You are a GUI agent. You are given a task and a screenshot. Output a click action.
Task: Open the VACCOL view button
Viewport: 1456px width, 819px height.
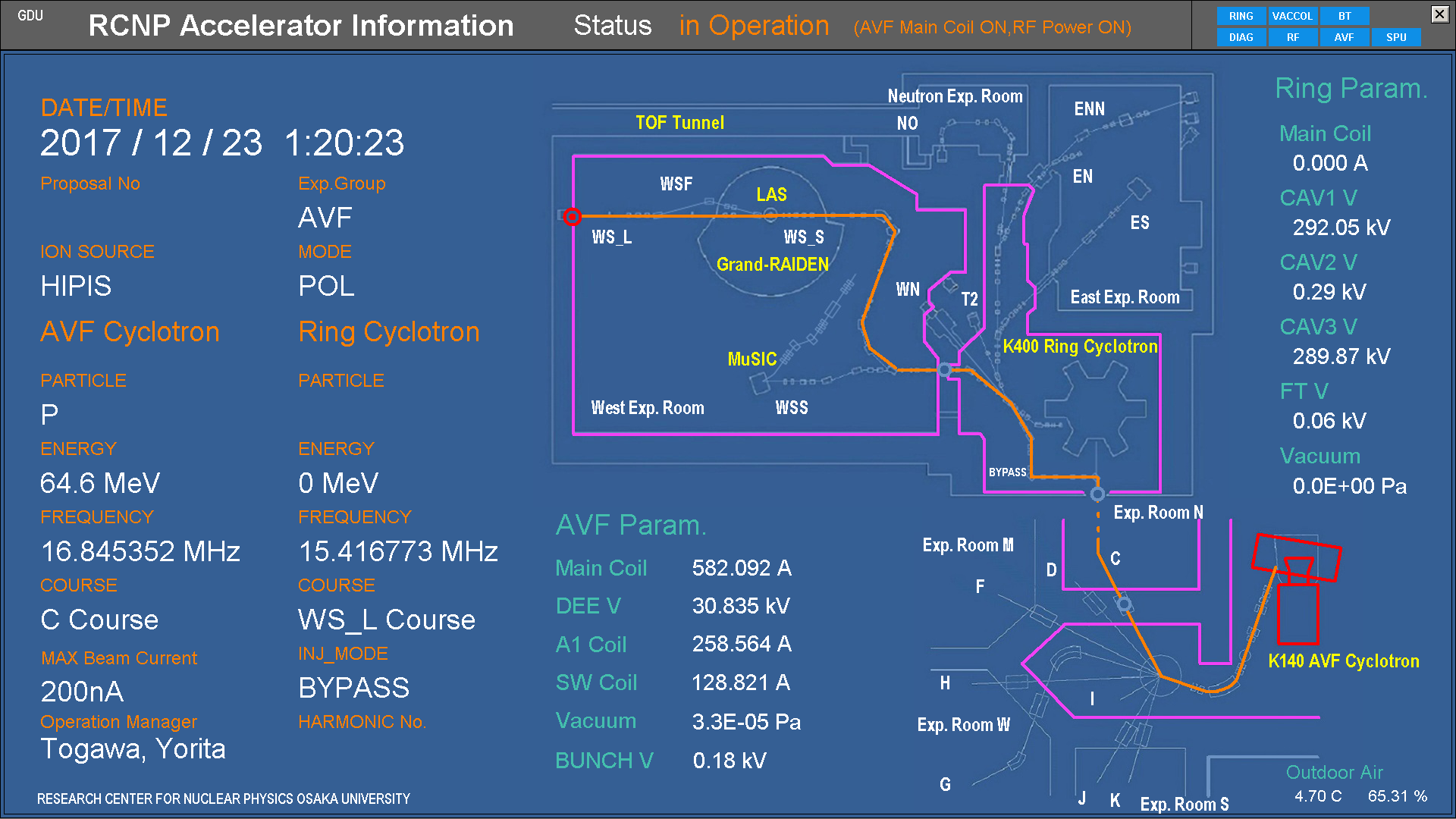1292,16
